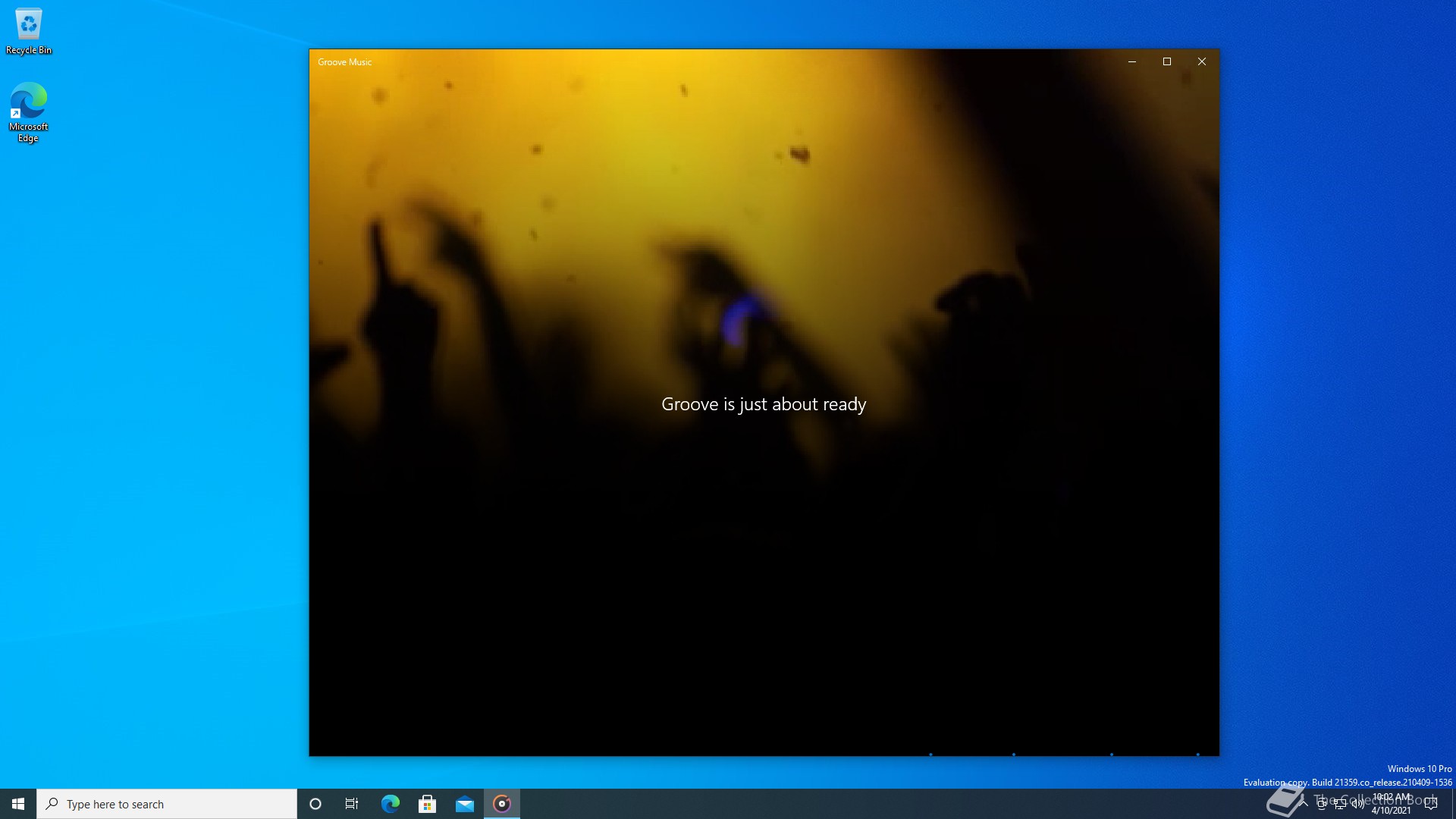Viewport: 1456px width, 819px height.
Task: Open the clock showing 10:02 AM
Action: pyautogui.click(x=1392, y=804)
